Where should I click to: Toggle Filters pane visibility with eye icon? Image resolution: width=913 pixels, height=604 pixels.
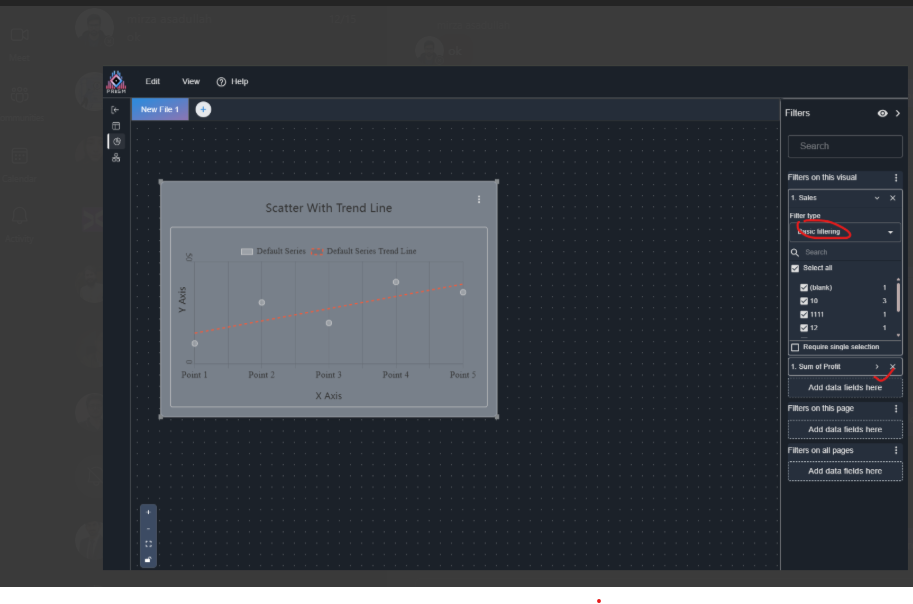point(882,114)
